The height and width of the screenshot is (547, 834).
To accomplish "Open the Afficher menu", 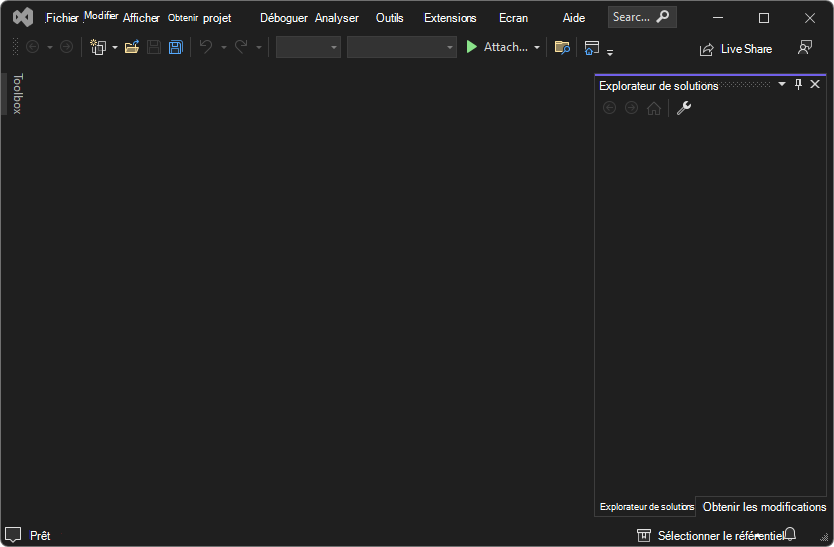I will point(141,18).
